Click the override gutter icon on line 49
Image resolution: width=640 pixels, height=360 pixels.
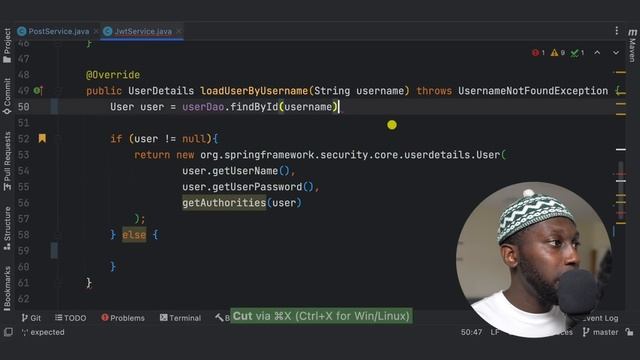tap(38, 91)
